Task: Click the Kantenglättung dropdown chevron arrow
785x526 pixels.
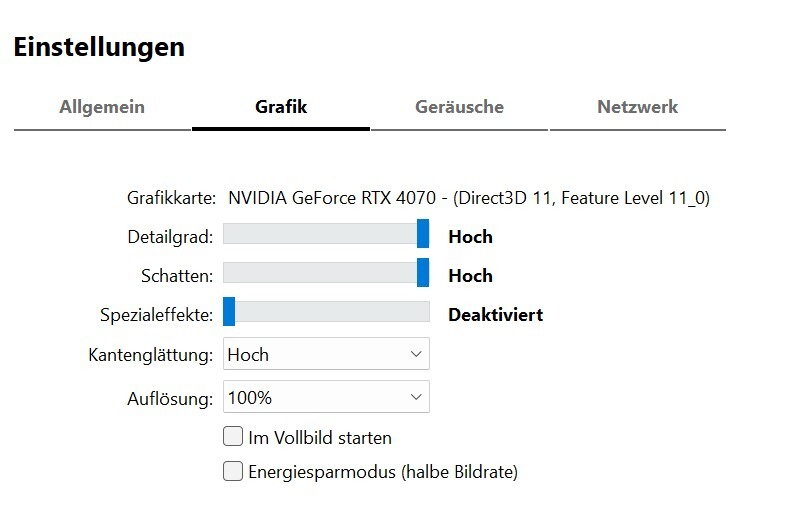Action: click(416, 354)
